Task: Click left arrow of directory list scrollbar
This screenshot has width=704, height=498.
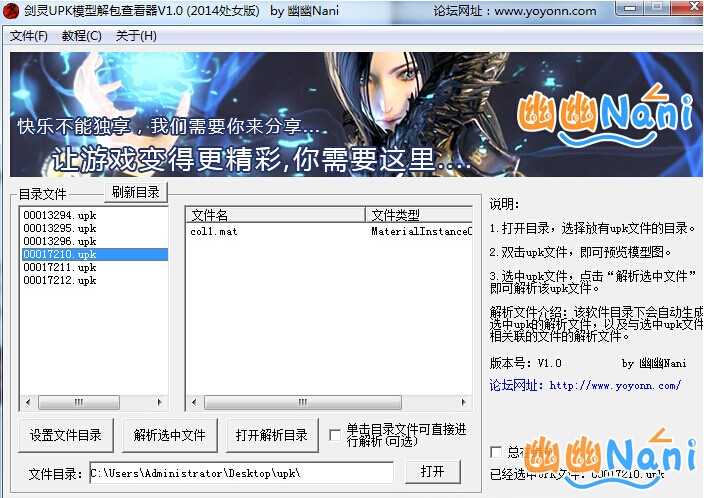Action: coord(28,402)
